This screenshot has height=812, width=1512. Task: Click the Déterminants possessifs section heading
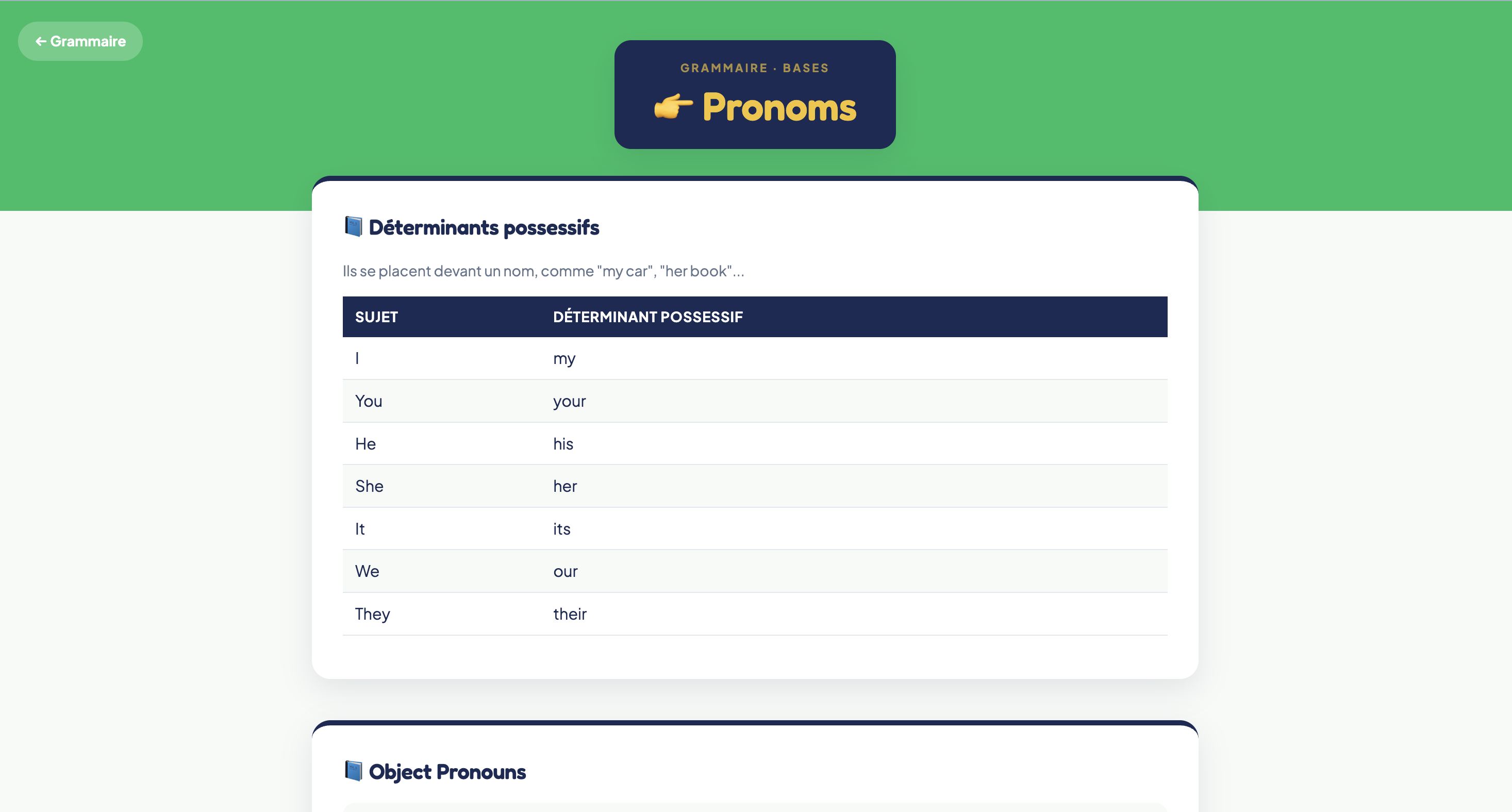(484, 227)
